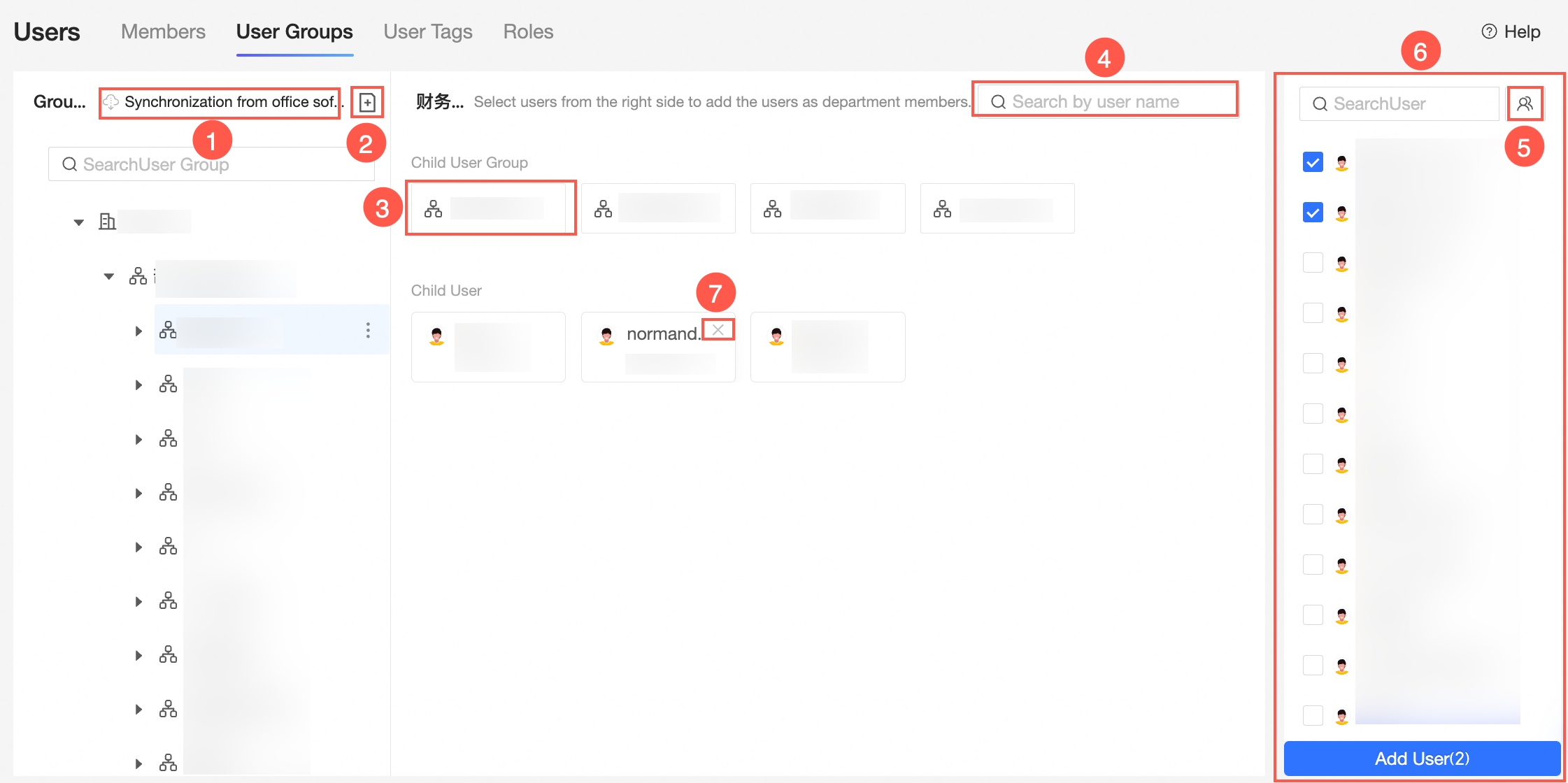Click the hierarchy icon of fourth child group

168,492
